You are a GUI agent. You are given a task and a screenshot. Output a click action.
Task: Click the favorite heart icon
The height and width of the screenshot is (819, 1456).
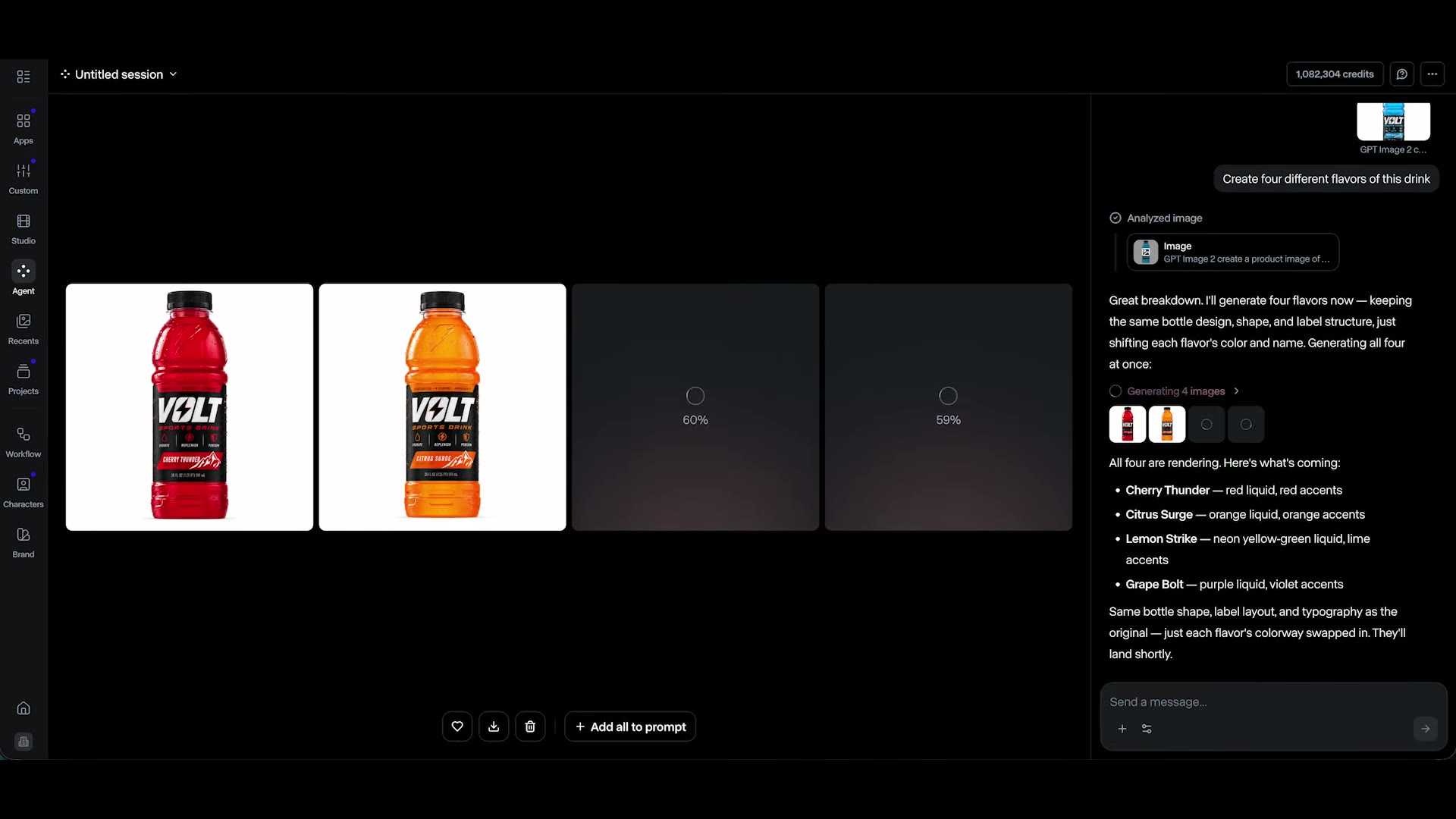click(x=457, y=726)
